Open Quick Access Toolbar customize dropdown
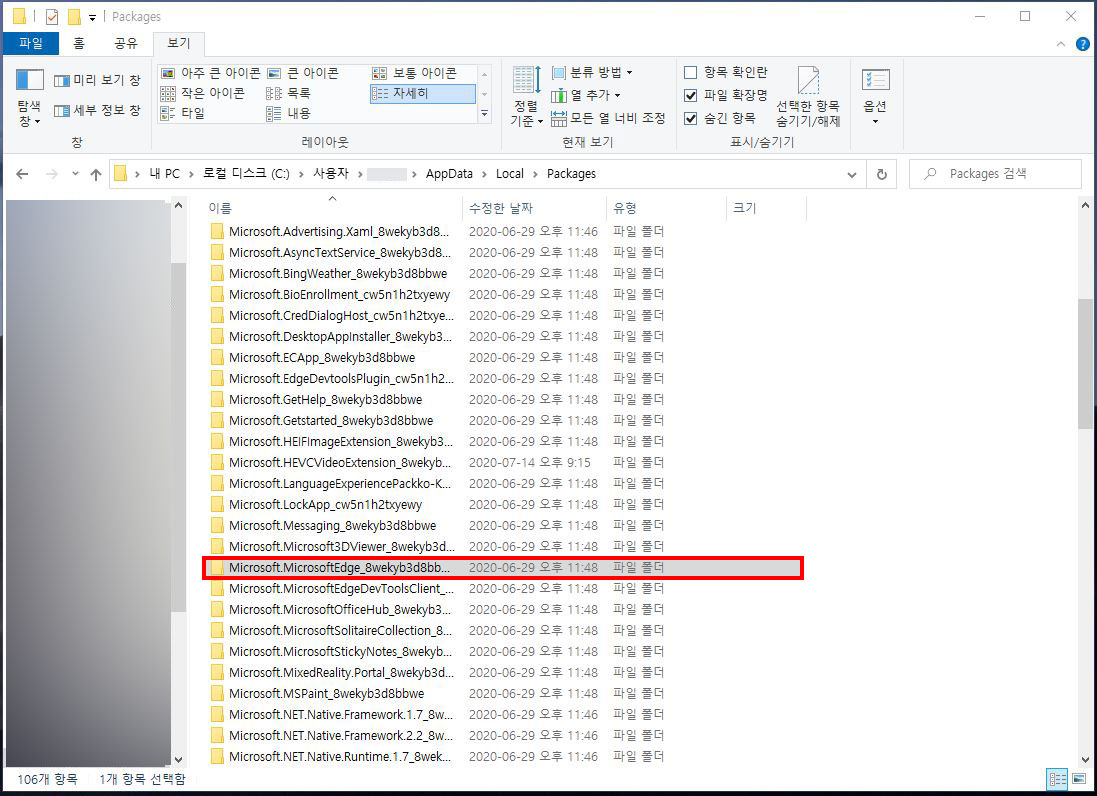The height and width of the screenshot is (796, 1097). tap(92, 17)
